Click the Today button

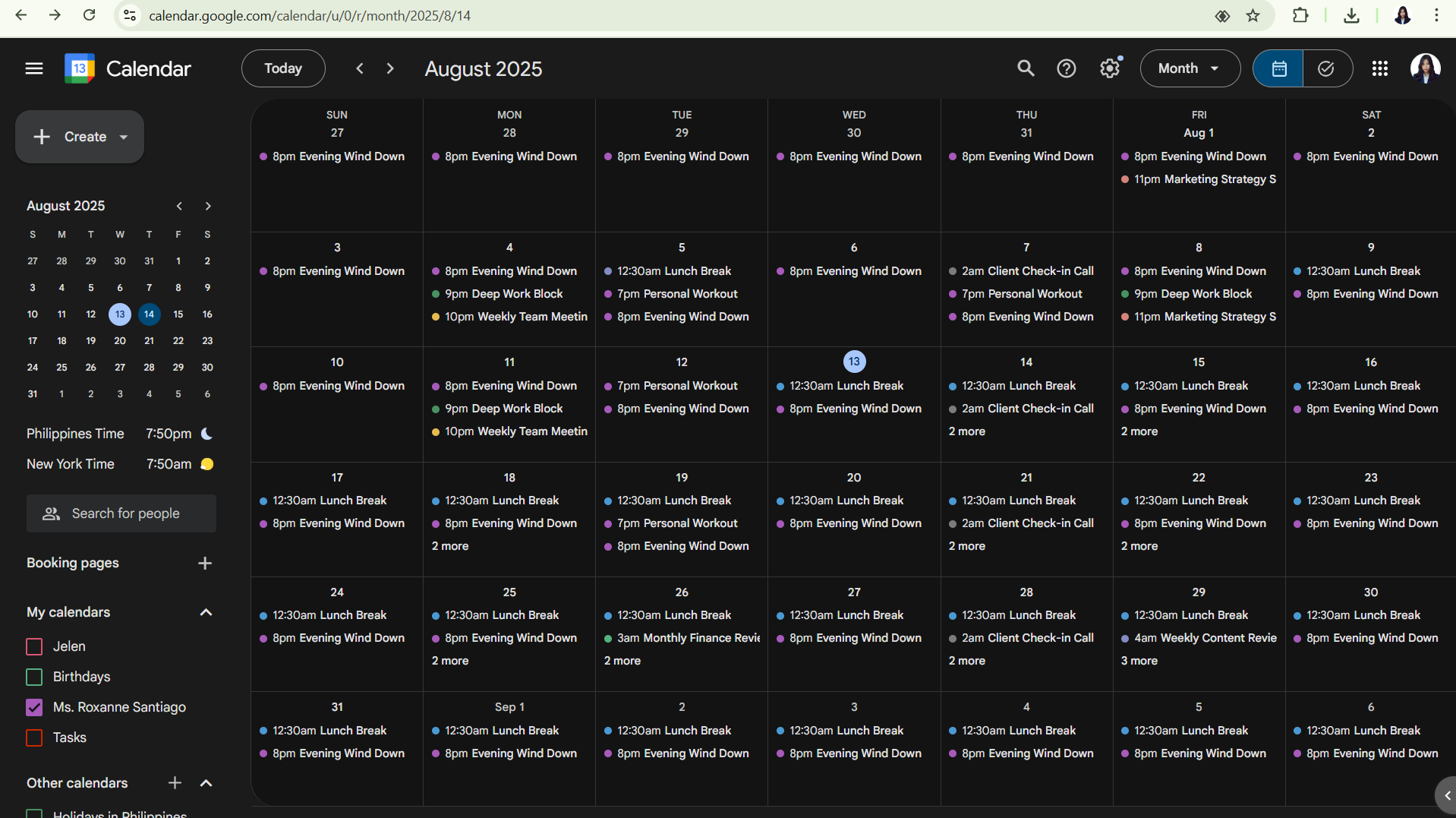pos(282,68)
